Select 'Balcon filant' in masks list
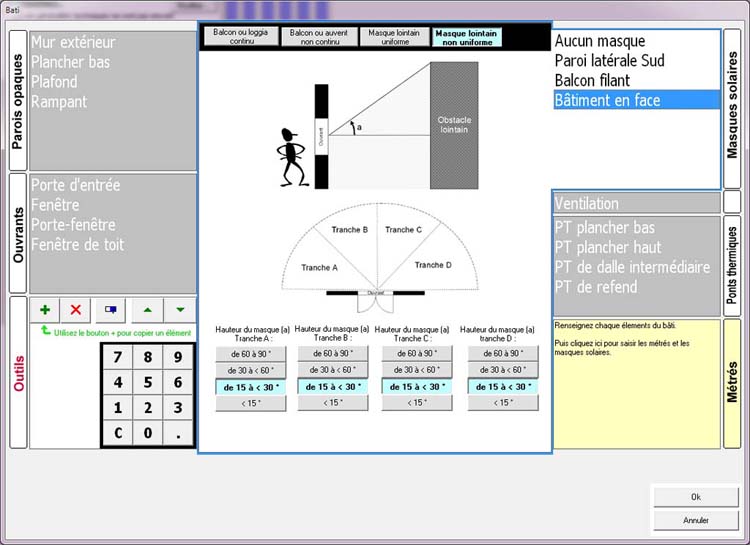The height and width of the screenshot is (545, 750). click(600, 80)
